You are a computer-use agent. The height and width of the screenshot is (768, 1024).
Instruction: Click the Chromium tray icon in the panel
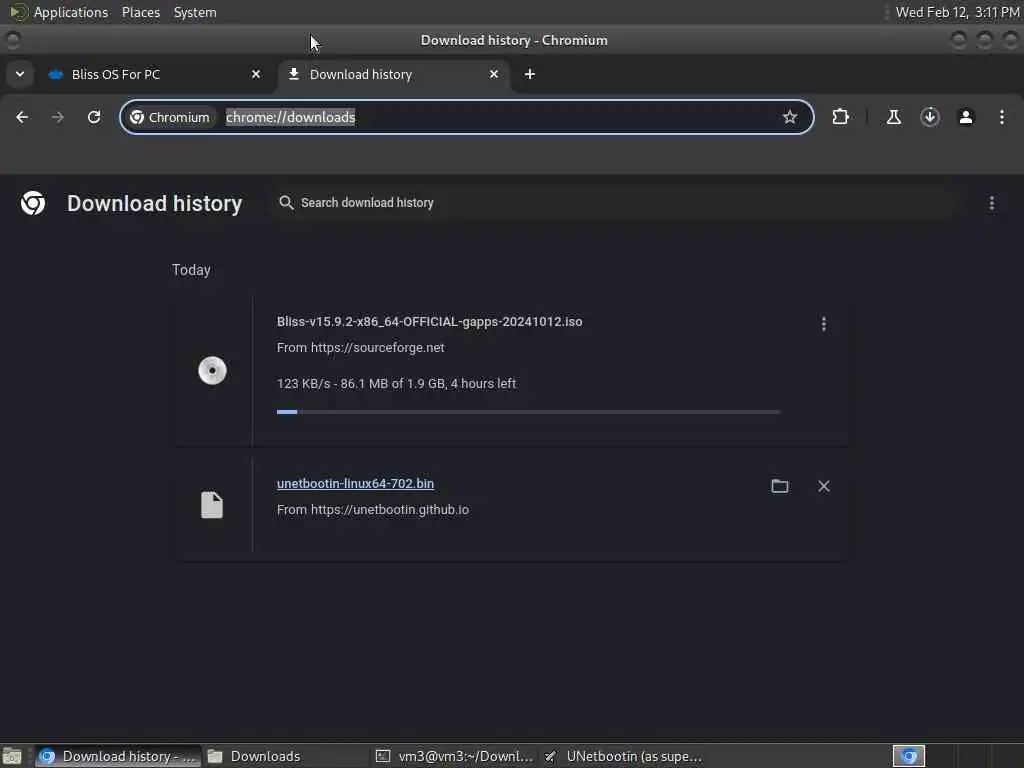pos(908,756)
